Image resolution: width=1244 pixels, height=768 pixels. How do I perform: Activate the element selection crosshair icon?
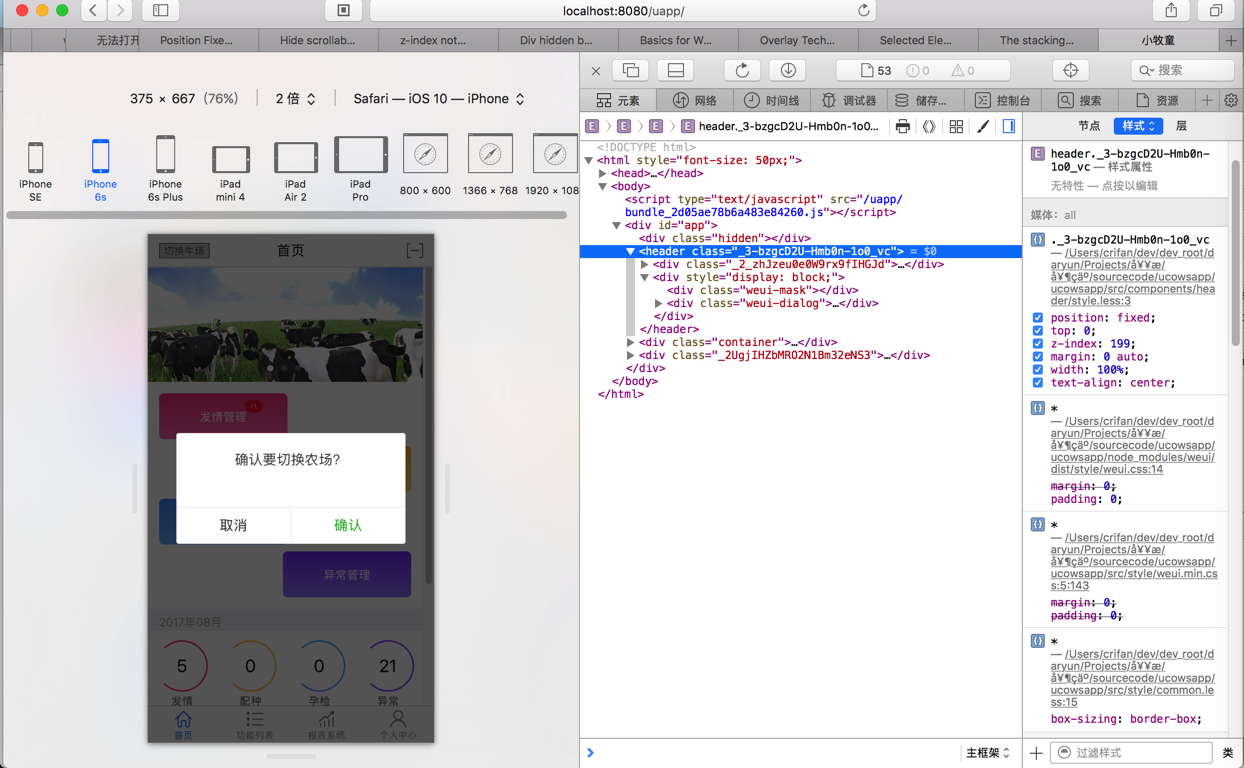pyautogui.click(x=1070, y=70)
